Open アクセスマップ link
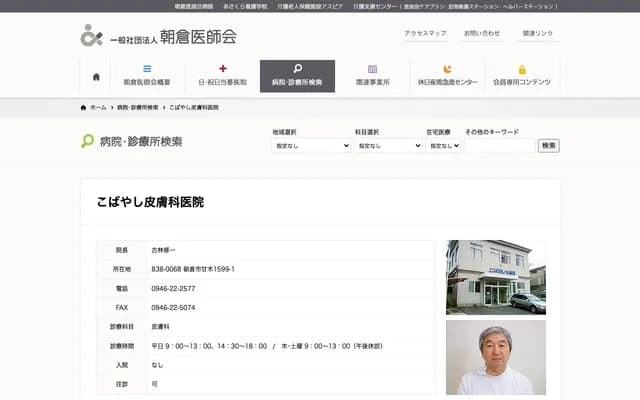 (425, 33)
